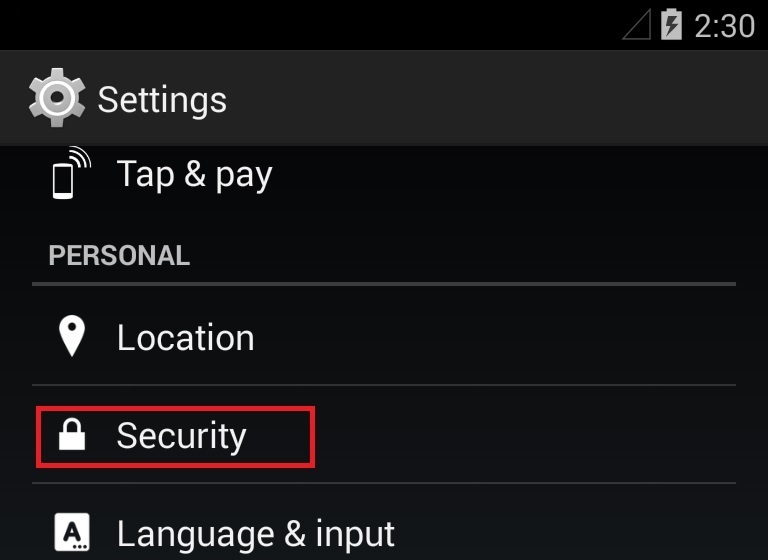768x560 pixels.
Task: Click empty space in the Location row
Action: tap(495, 336)
